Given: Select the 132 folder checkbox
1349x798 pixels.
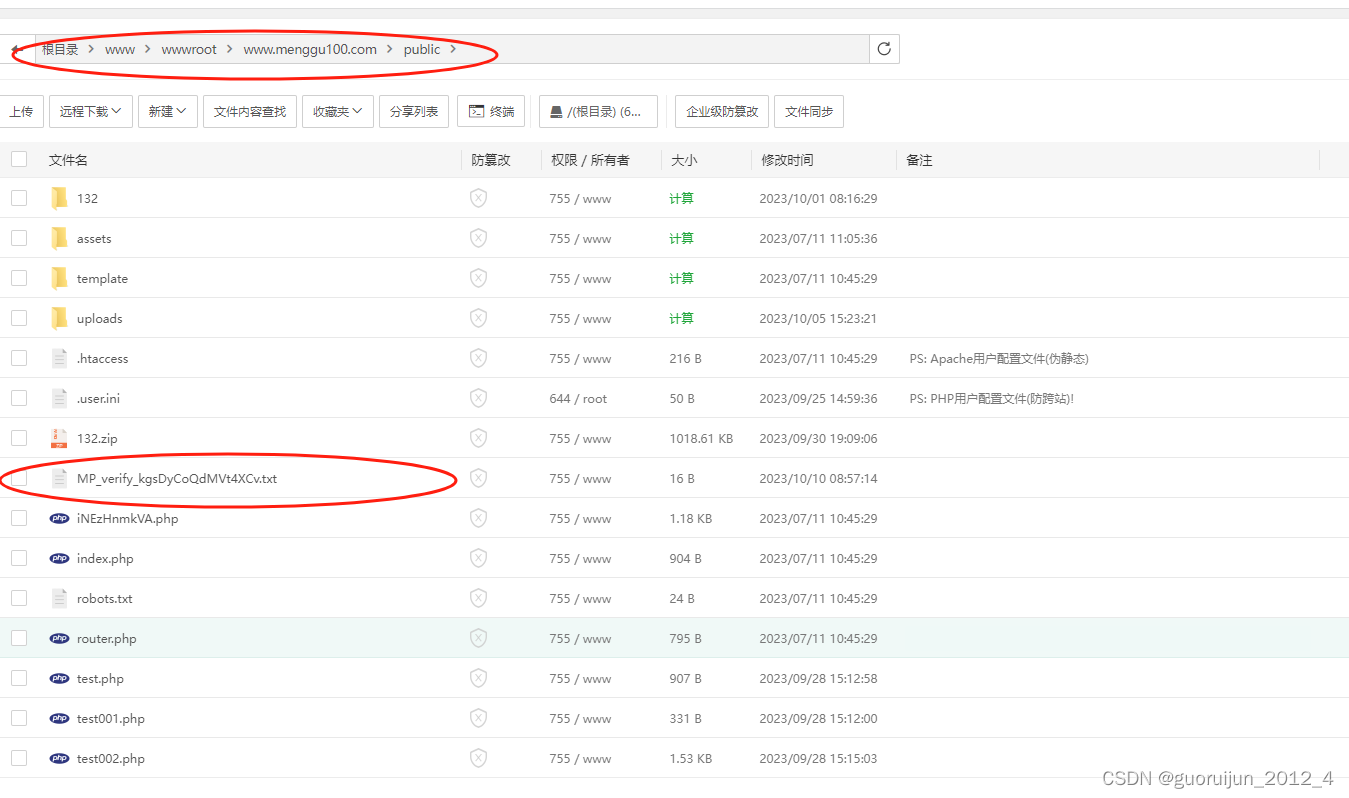Looking at the screenshot, I should pyautogui.click(x=19, y=198).
